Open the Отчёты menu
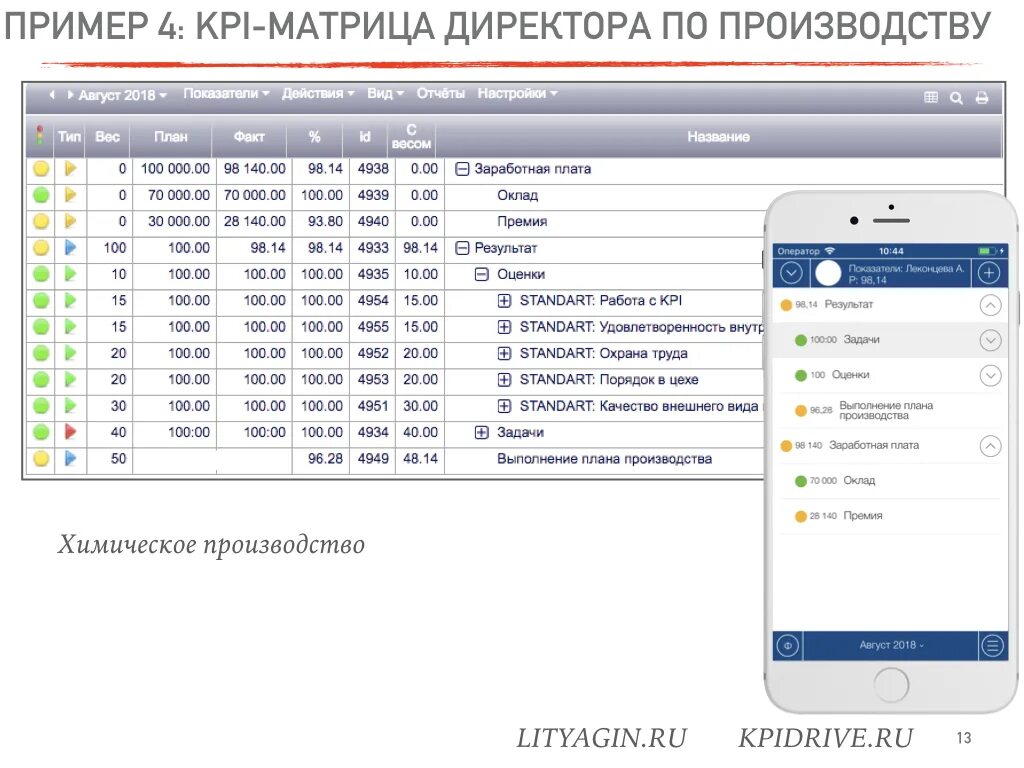The width and height of the screenshot is (1024, 768). click(441, 93)
